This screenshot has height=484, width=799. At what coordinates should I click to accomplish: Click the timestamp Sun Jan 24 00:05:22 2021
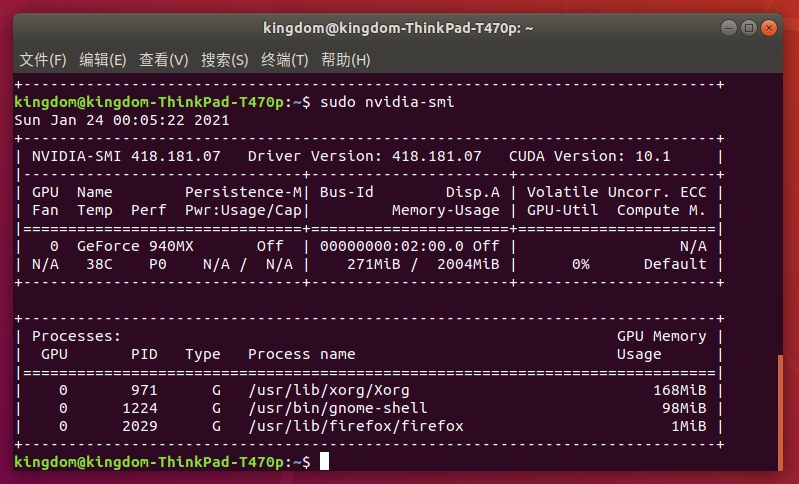(x=122, y=120)
